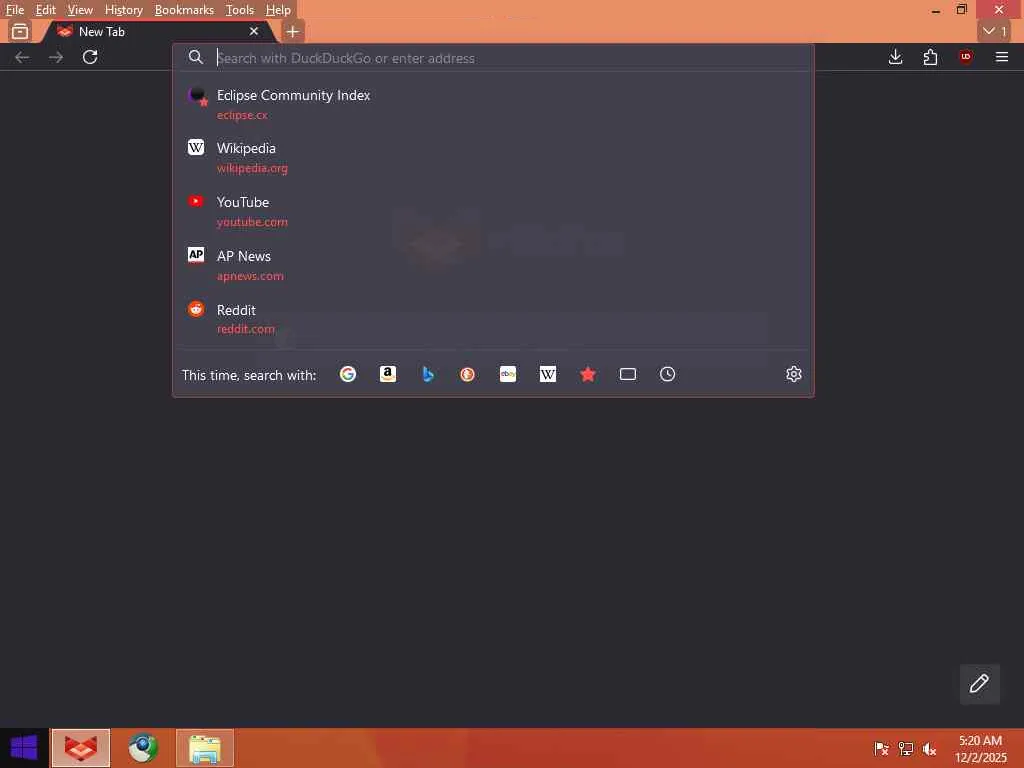Screen dimensions: 1024x768
Task: Search this time with Google
Action: point(347,374)
